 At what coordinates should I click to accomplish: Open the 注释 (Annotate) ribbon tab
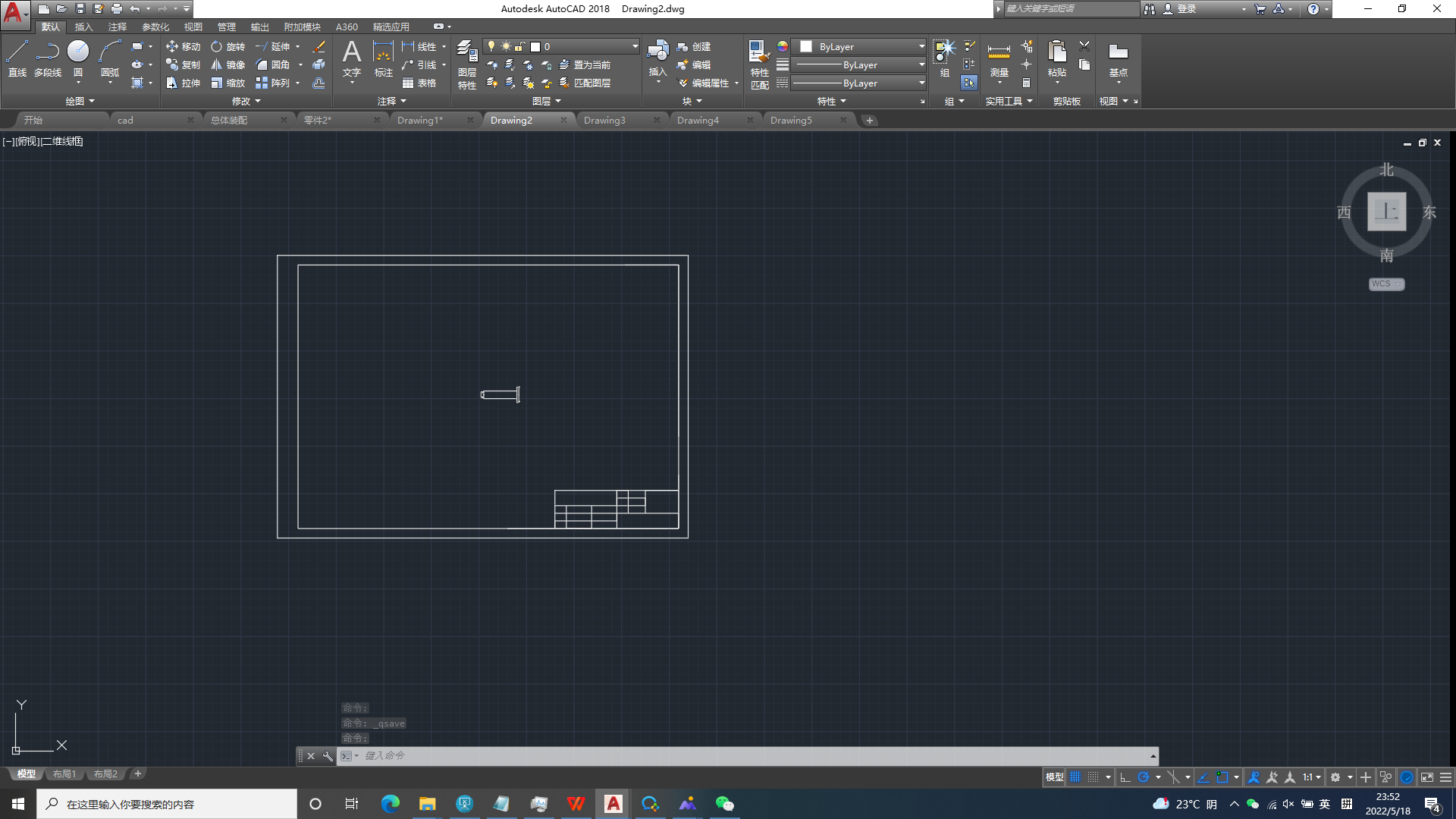coord(118,27)
